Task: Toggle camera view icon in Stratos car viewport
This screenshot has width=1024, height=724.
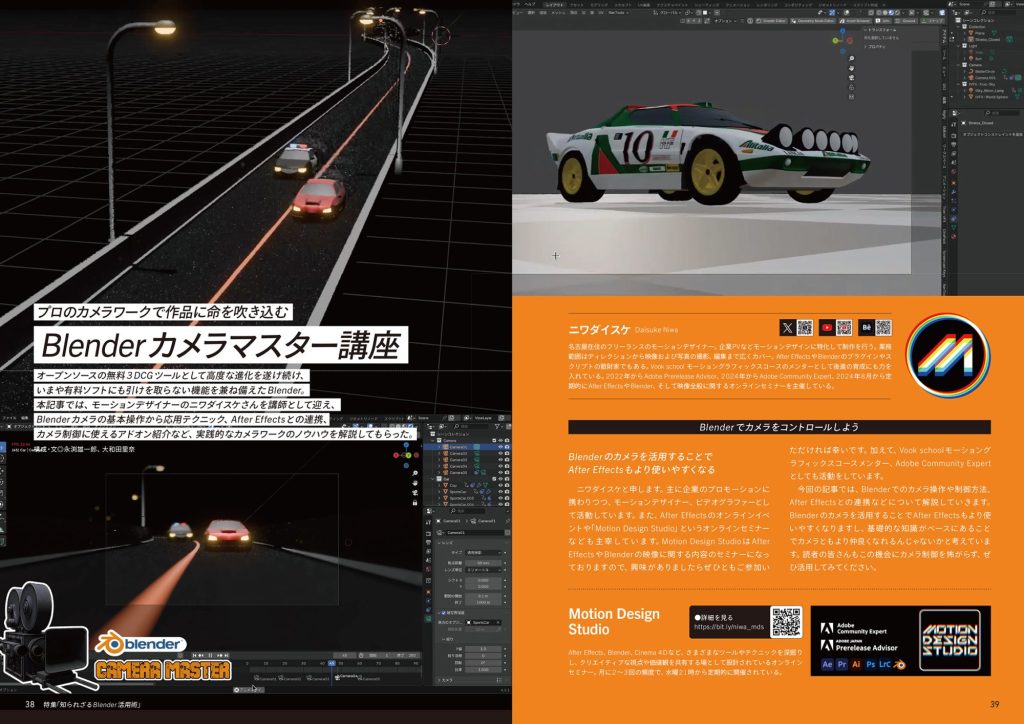Action: (852, 77)
